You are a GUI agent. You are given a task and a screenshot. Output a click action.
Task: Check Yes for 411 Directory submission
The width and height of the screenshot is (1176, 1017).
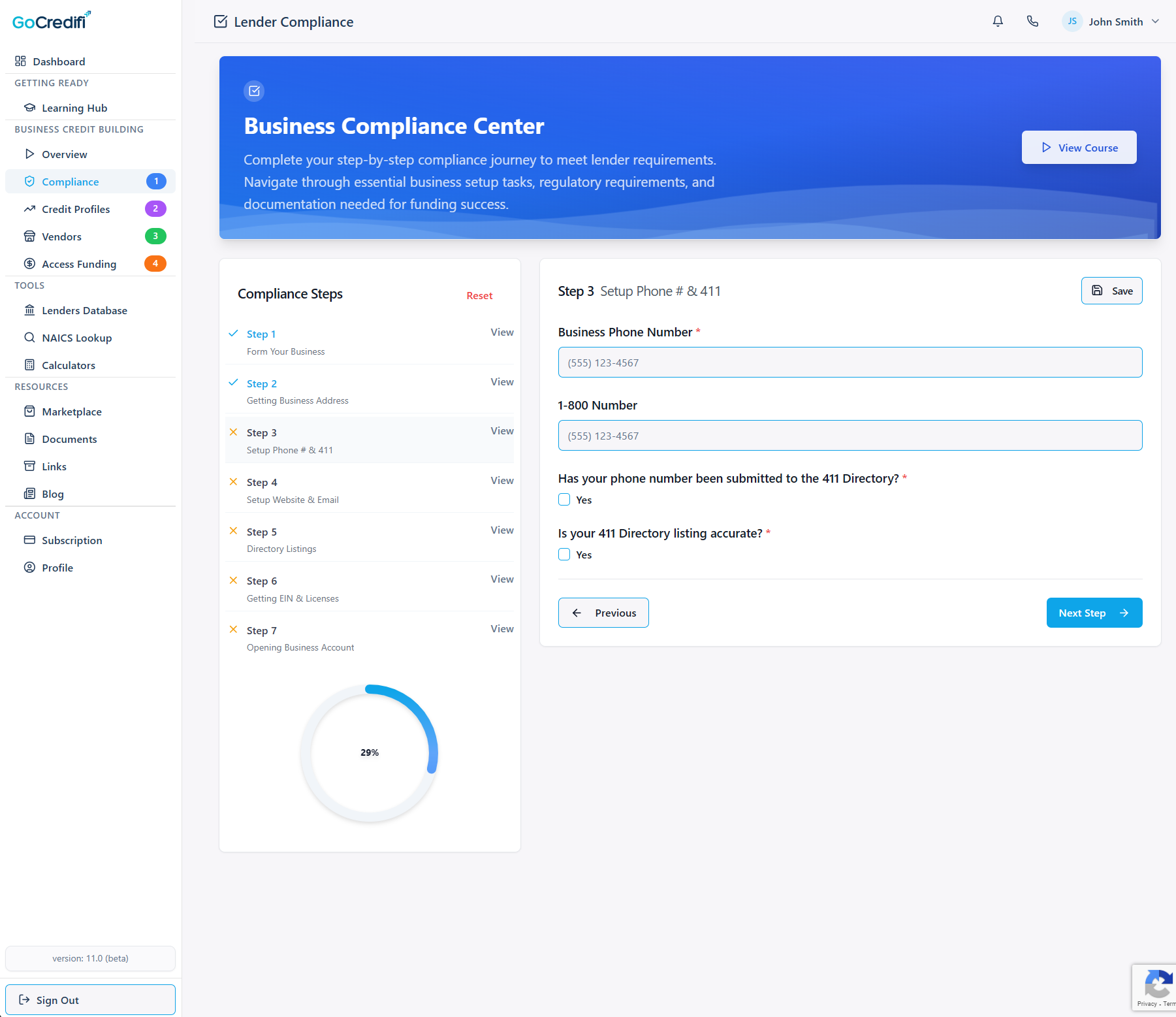tap(564, 500)
